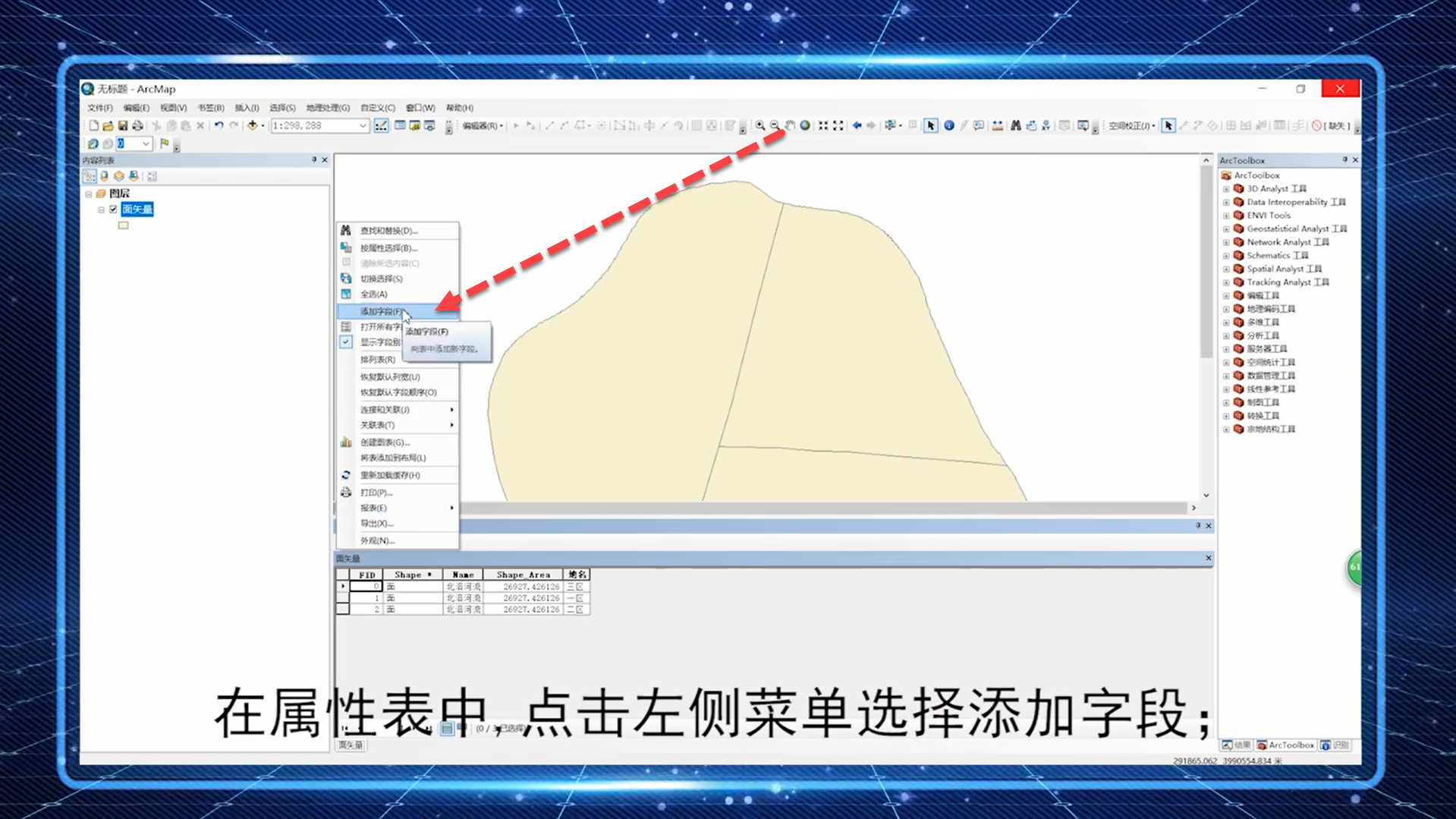Expand the ENVI Tools toolbox
The width and height of the screenshot is (1456, 819).
click(x=1226, y=216)
